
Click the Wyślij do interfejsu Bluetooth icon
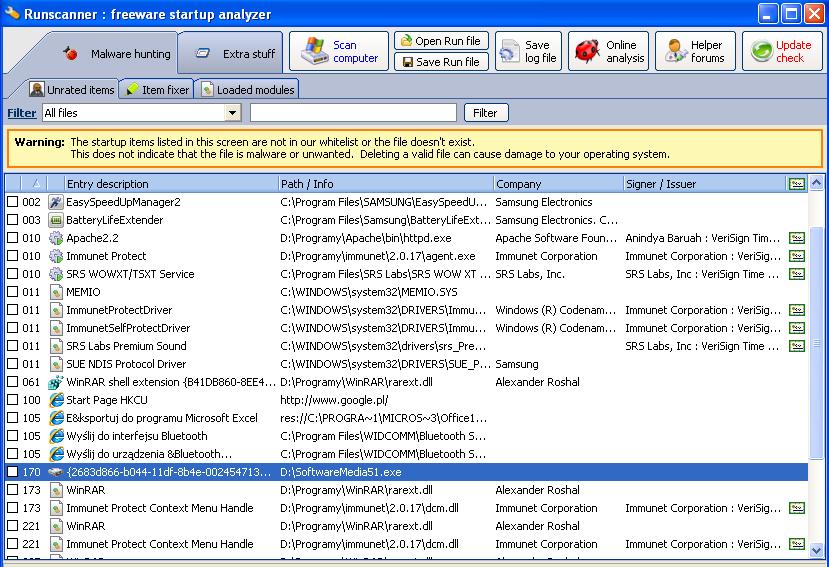(56, 436)
